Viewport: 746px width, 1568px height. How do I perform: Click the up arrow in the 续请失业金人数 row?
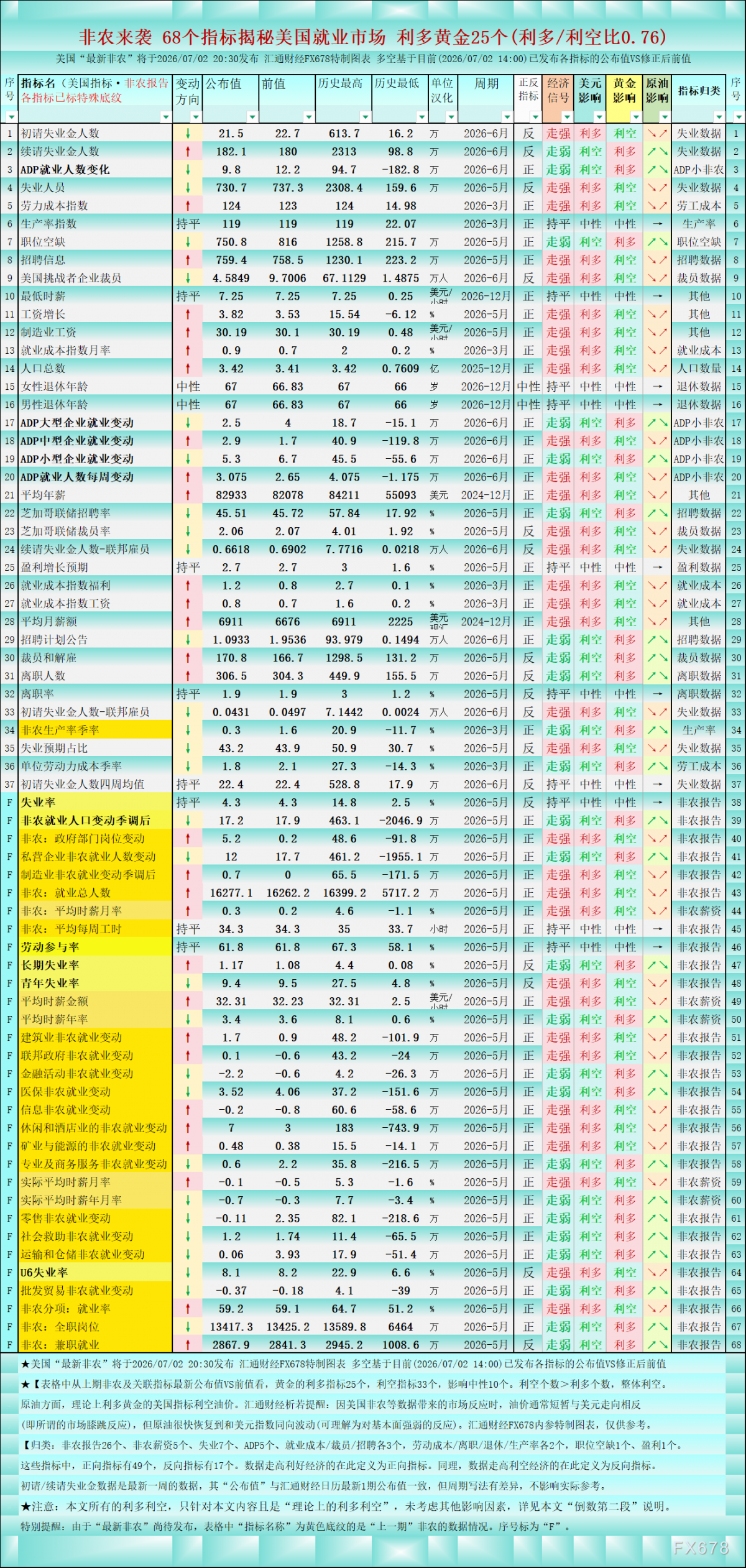[x=188, y=152]
